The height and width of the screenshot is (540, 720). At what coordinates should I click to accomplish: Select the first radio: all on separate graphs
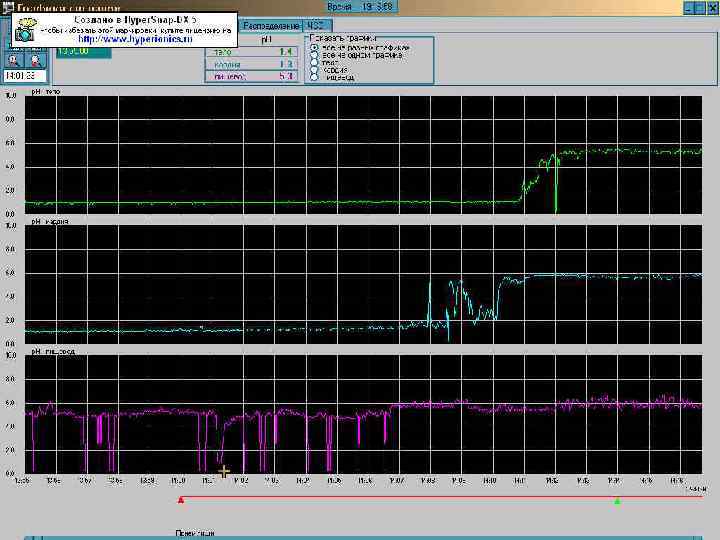[315, 46]
